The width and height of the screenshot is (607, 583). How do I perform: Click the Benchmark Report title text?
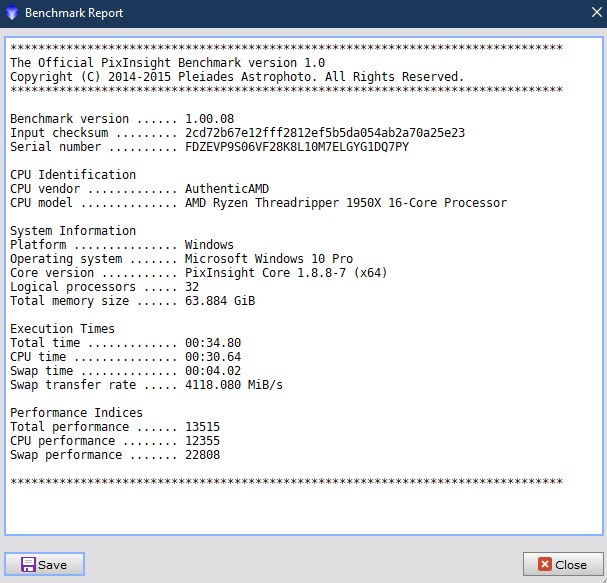point(74,13)
